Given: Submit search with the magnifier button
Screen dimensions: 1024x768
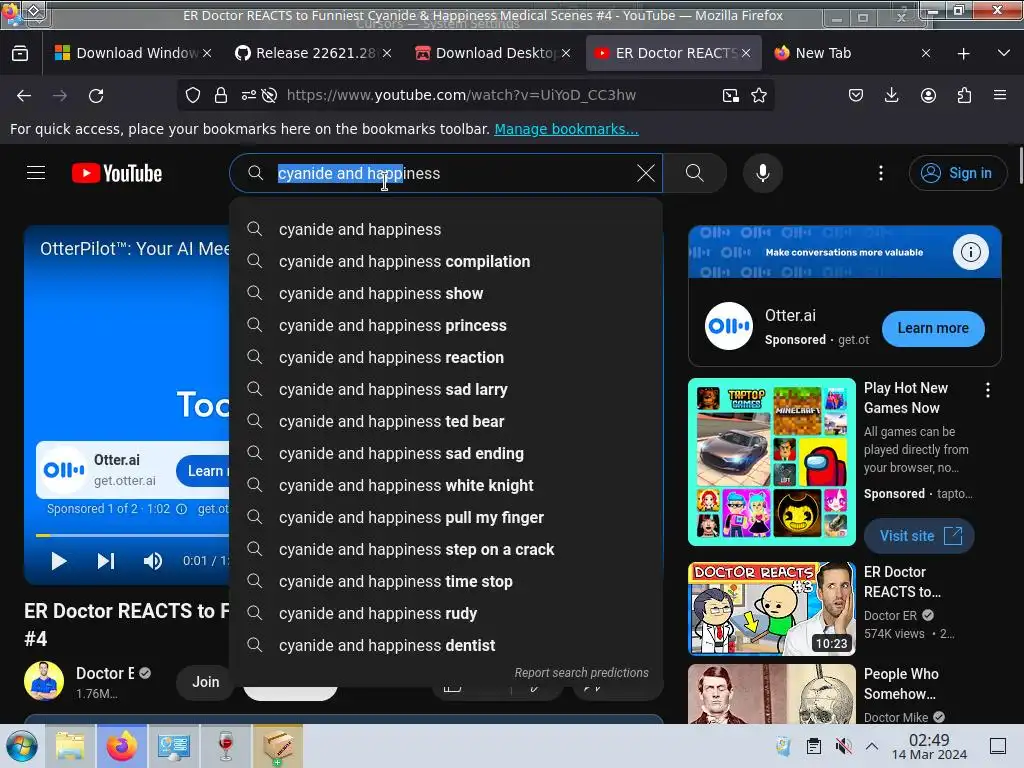Looking at the screenshot, I should (695, 173).
